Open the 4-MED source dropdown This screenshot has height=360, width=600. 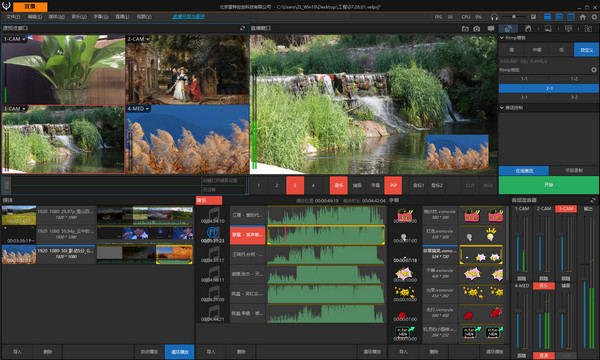(x=147, y=109)
